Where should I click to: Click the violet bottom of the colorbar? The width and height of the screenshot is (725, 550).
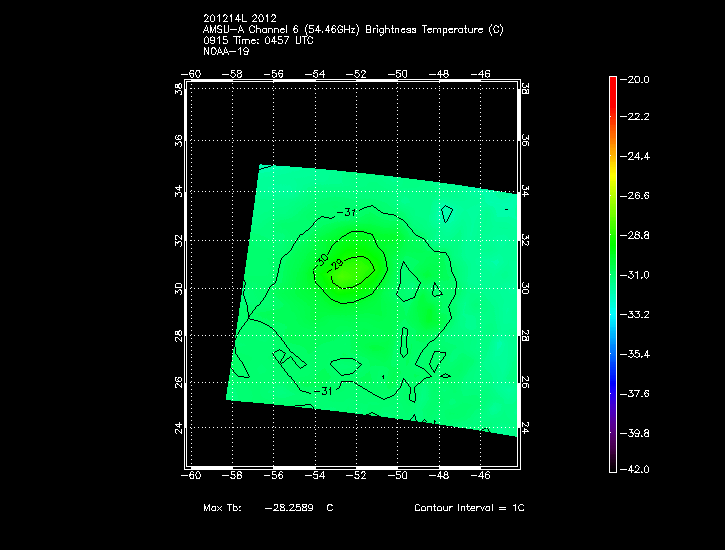coord(612,455)
